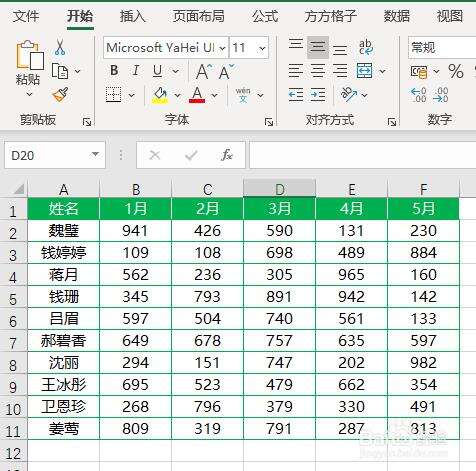Click the Insert Function fx icon
The width and height of the screenshot is (476, 471).
tap(227, 155)
